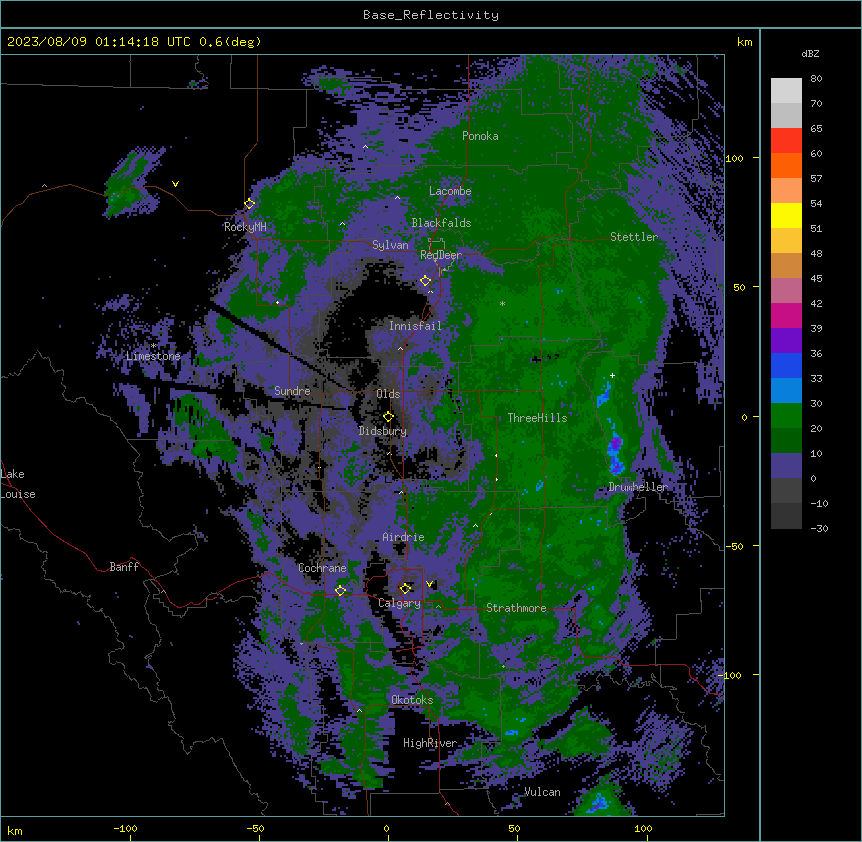
Task: Click the asterisk marker above Limestone label
Action: 154,346
